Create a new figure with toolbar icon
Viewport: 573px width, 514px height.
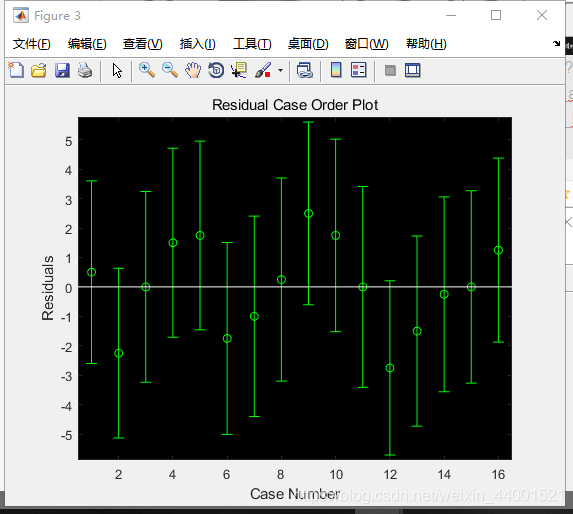(x=16, y=70)
